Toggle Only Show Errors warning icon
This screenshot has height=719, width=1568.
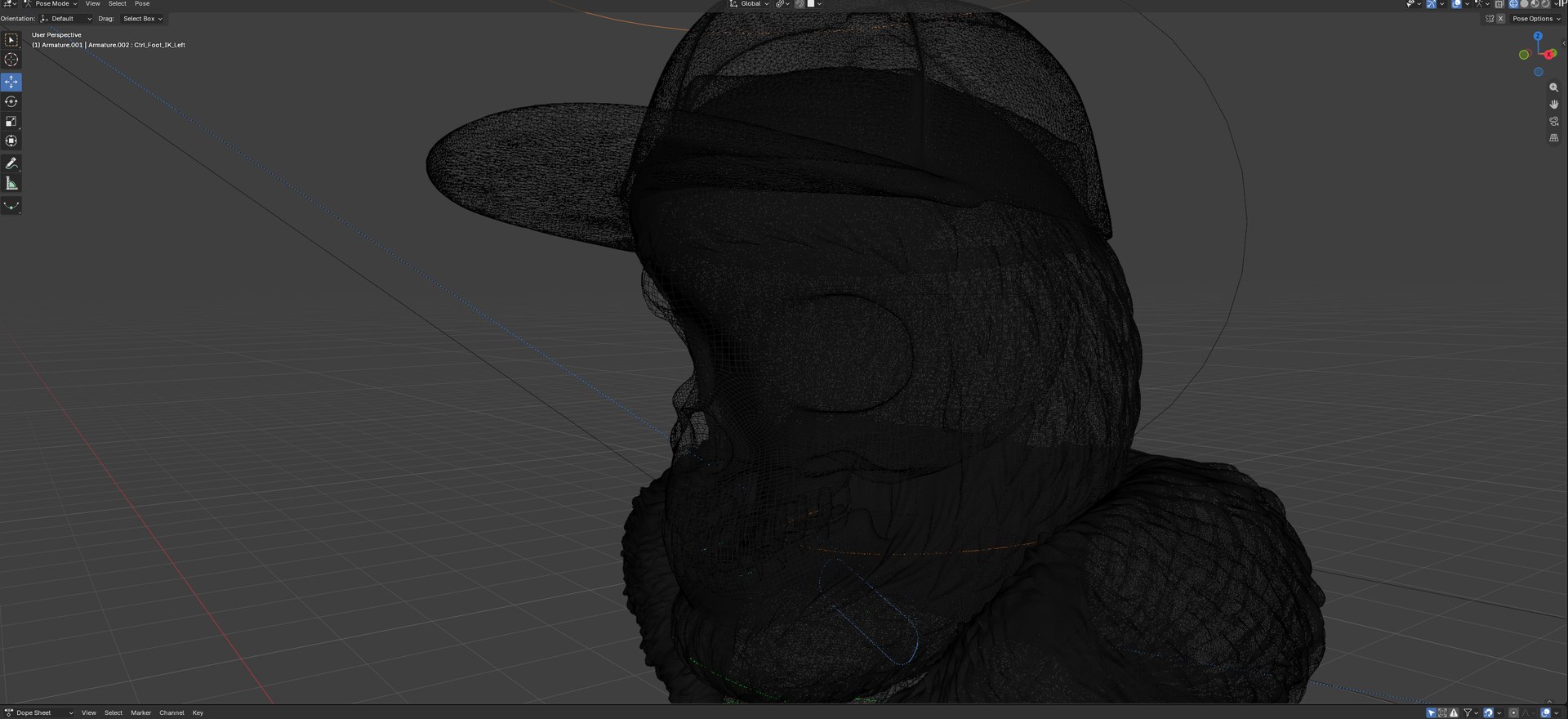[x=1454, y=712]
